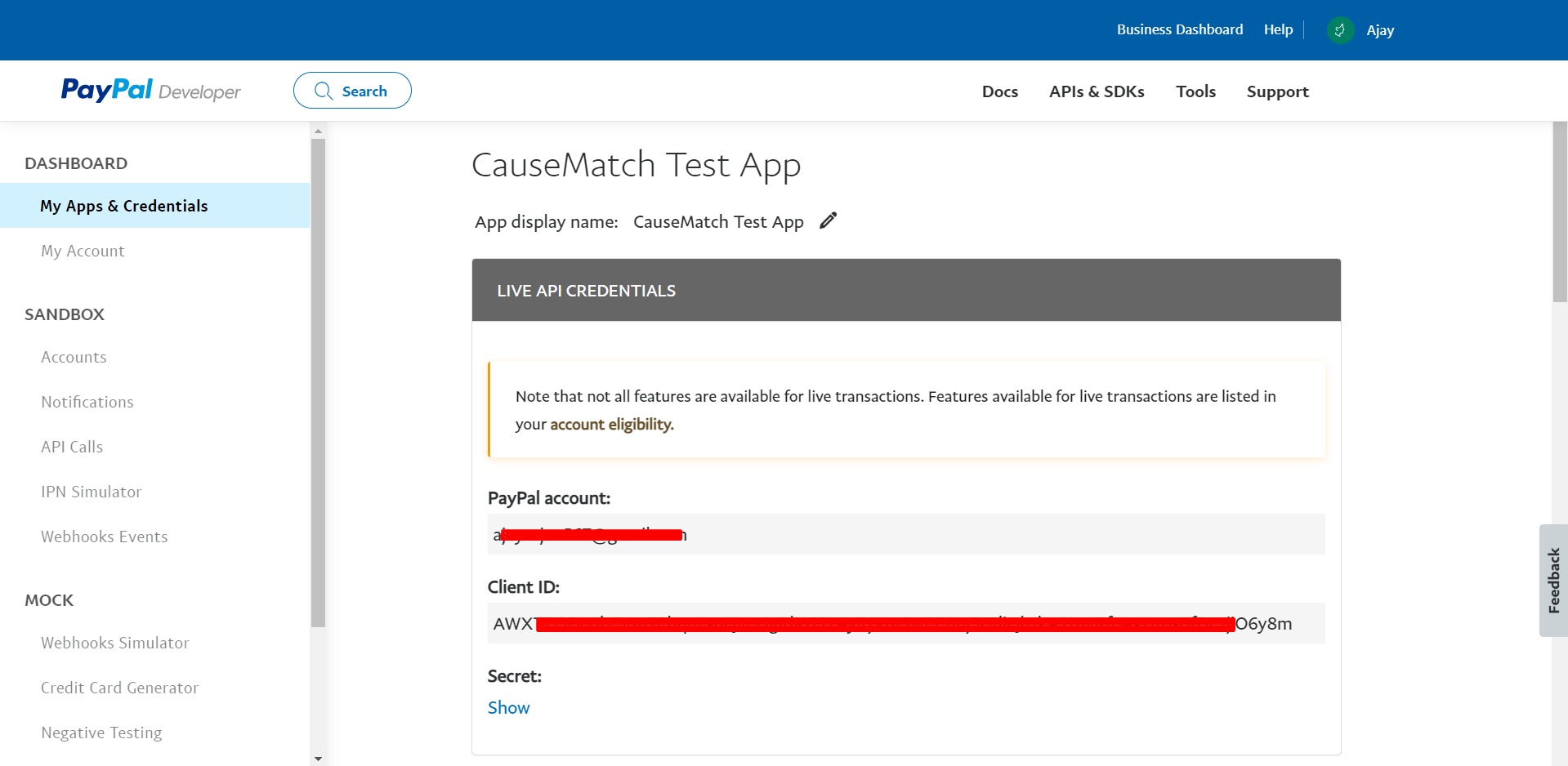Viewport: 1568px width, 766px height.
Task: Click the PayPal account value field
Action: coord(906,534)
